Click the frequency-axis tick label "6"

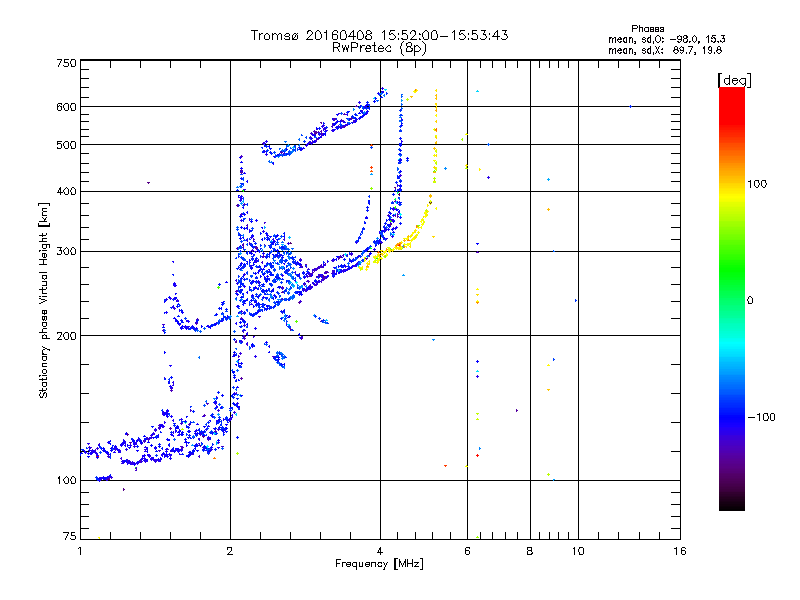467,551
